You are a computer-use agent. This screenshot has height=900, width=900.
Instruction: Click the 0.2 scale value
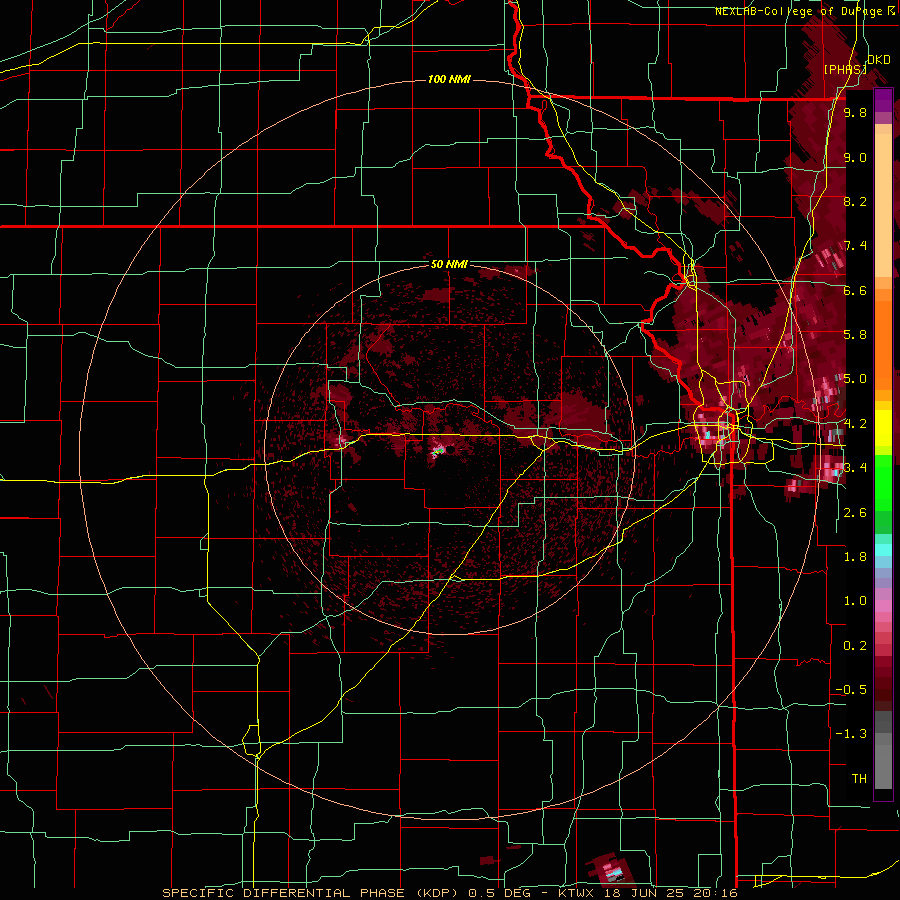coord(855,645)
